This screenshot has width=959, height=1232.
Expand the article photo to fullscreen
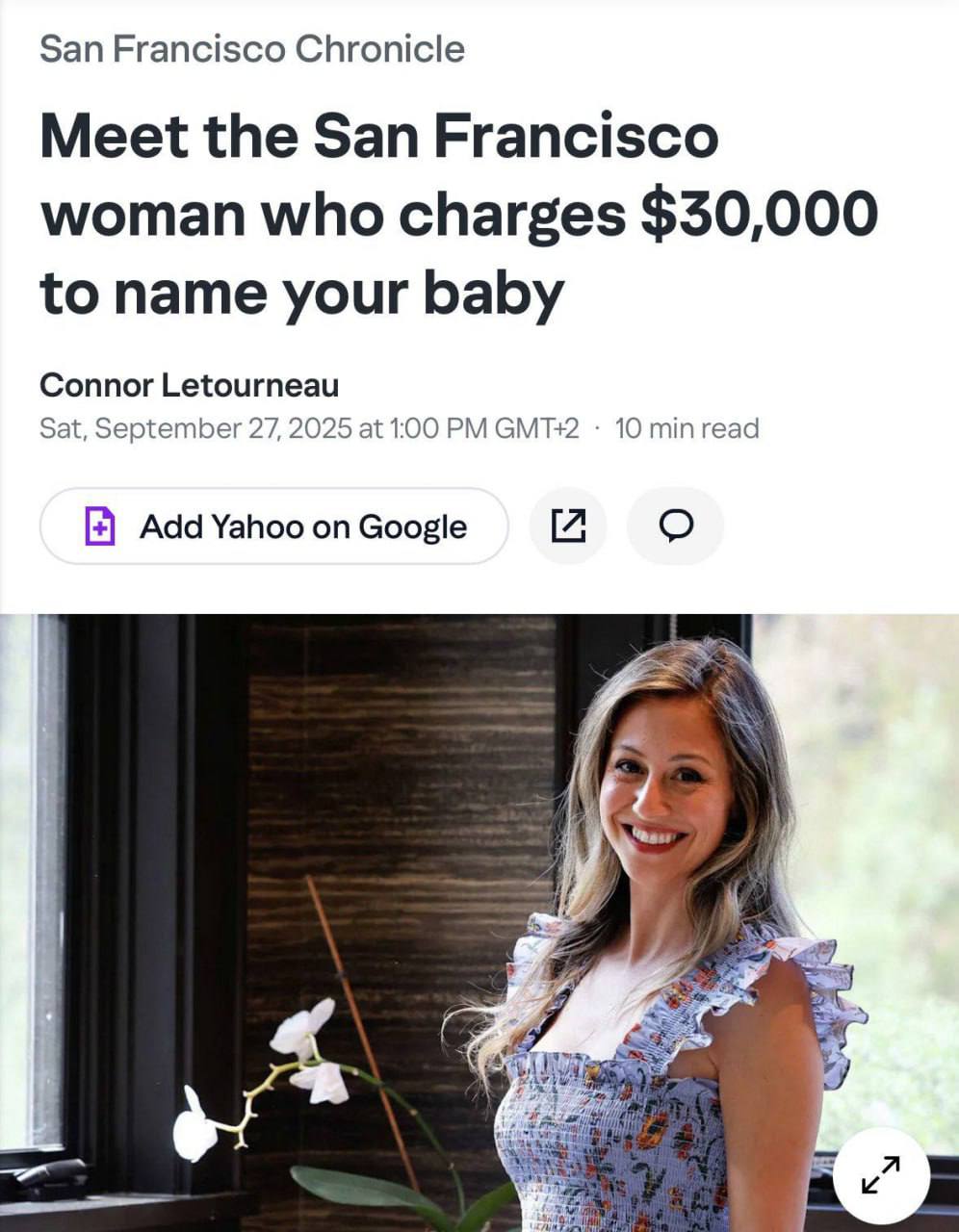pos(881,1175)
